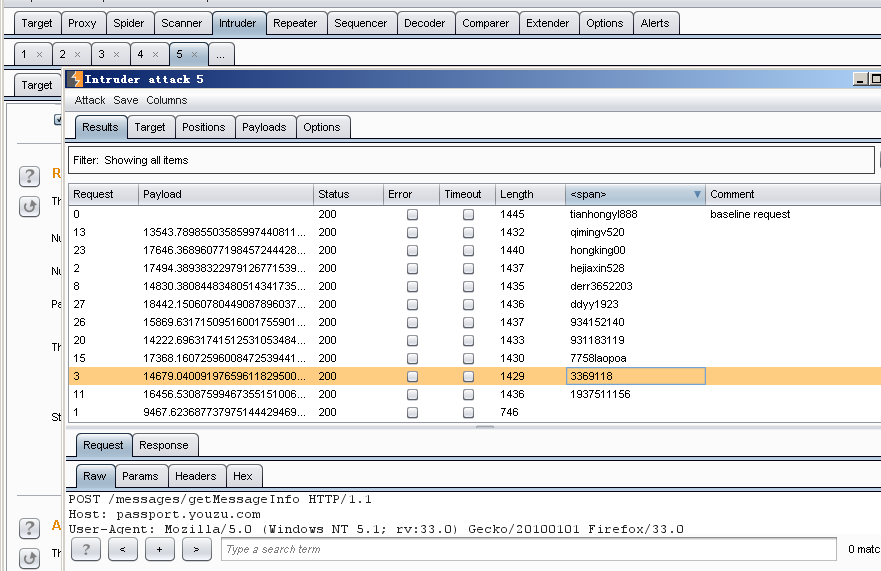The image size is (881, 571).
Task: Close Intruder tab number 1
Action: [39, 55]
